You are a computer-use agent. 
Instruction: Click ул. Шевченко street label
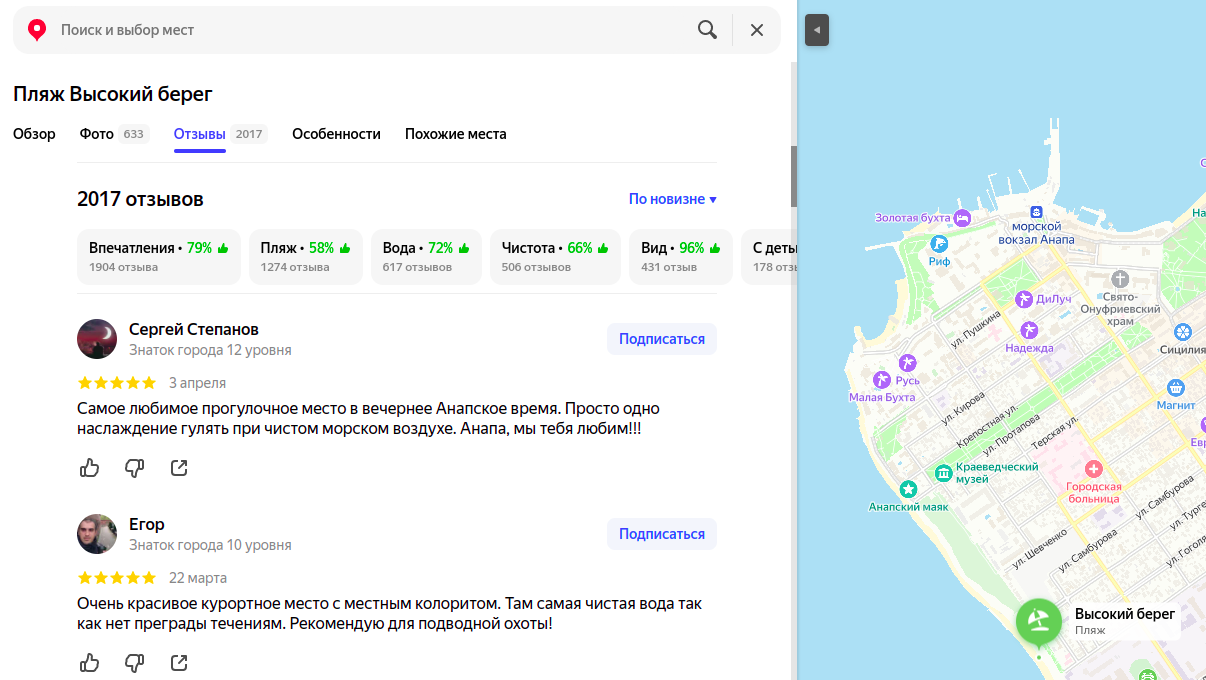pyautogui.click(x=1039, y=550)
